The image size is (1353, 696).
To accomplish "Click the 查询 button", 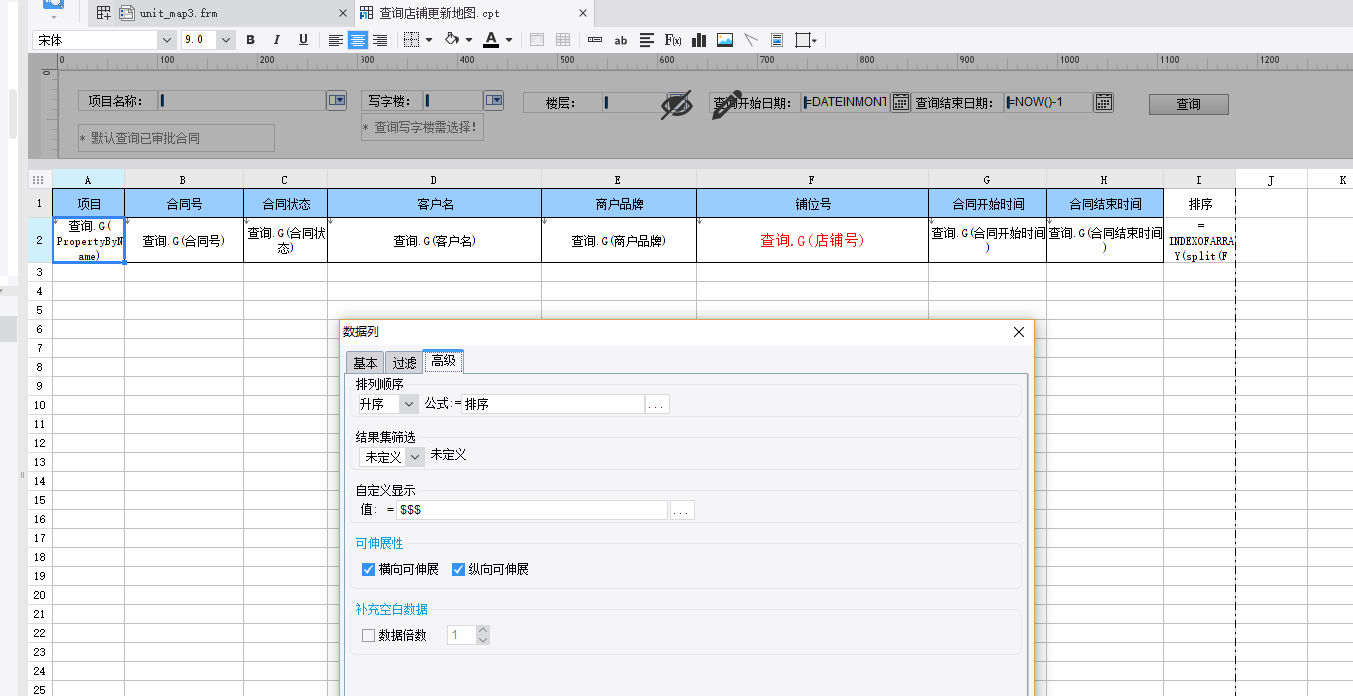I will (x=1188, y=104).
